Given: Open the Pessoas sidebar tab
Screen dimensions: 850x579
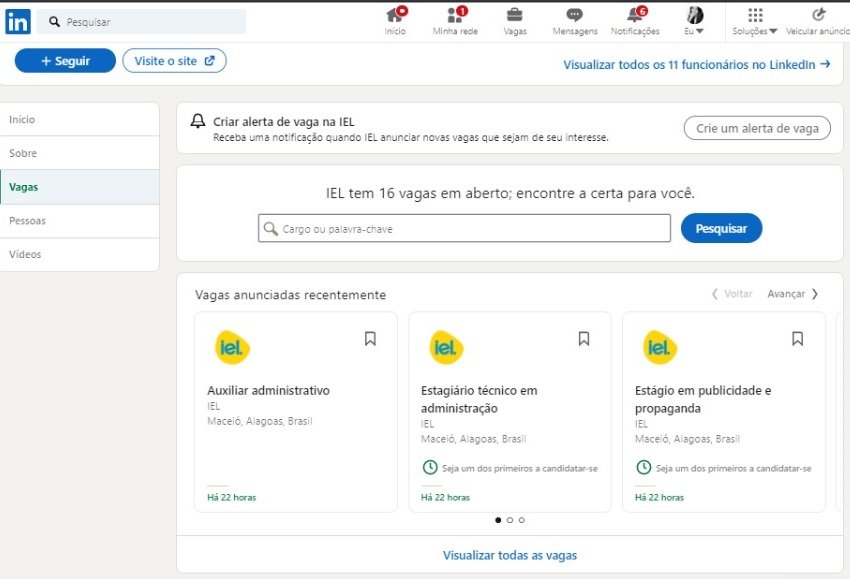Looking at the screenshot, I should (80, 221).
